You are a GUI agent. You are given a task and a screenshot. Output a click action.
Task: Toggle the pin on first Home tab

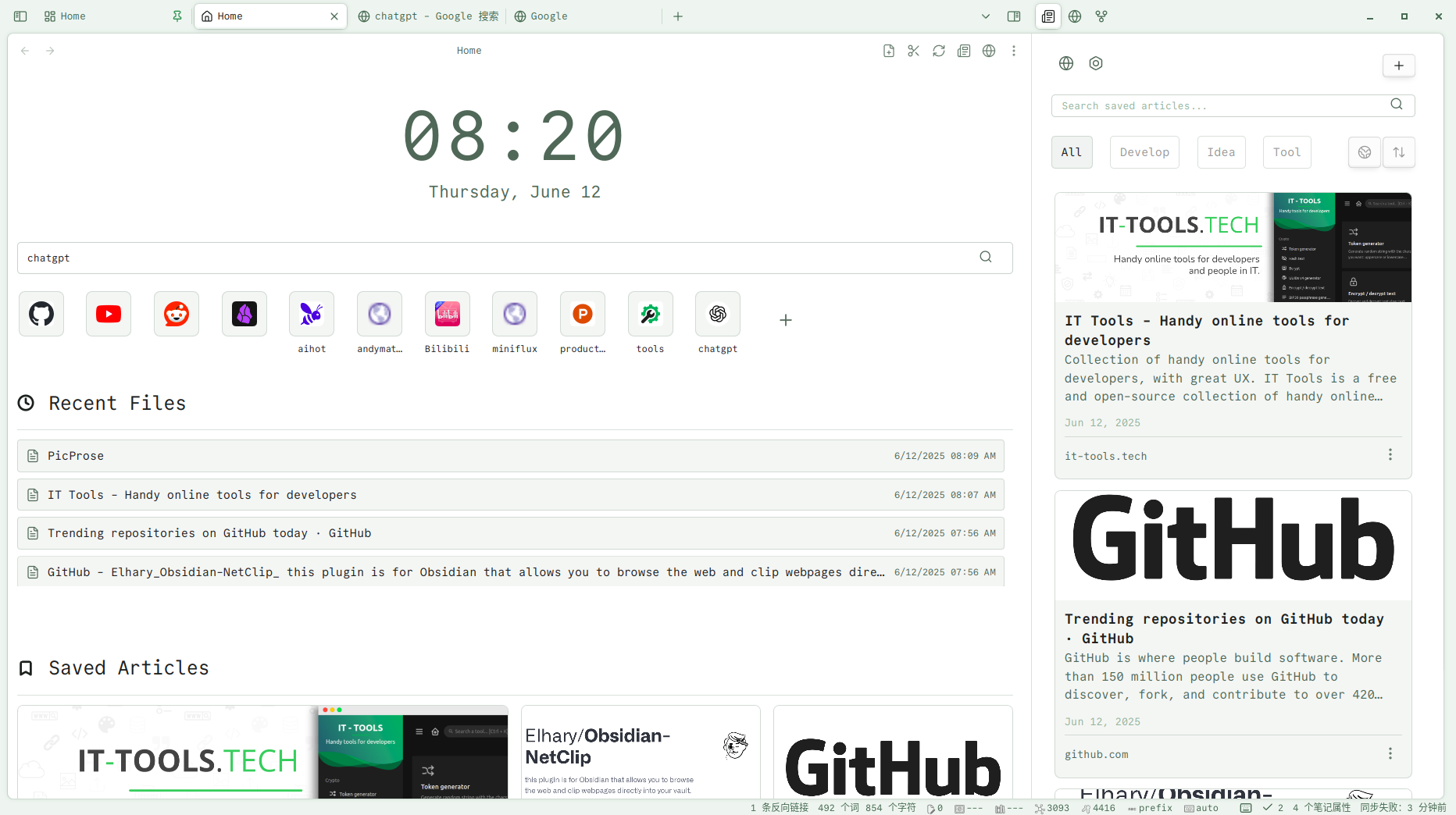(177, 16)
